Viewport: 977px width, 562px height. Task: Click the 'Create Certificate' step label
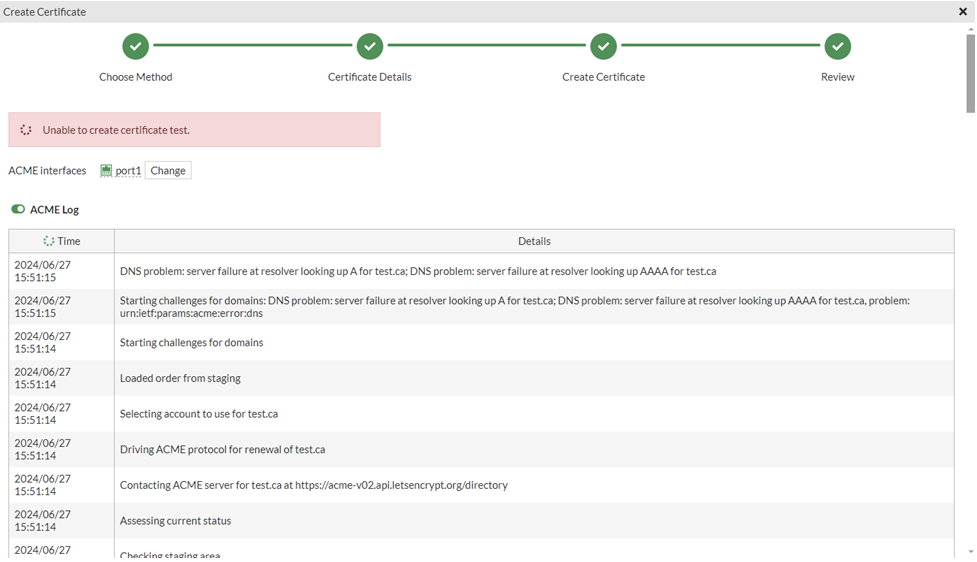tap(603, 77)
